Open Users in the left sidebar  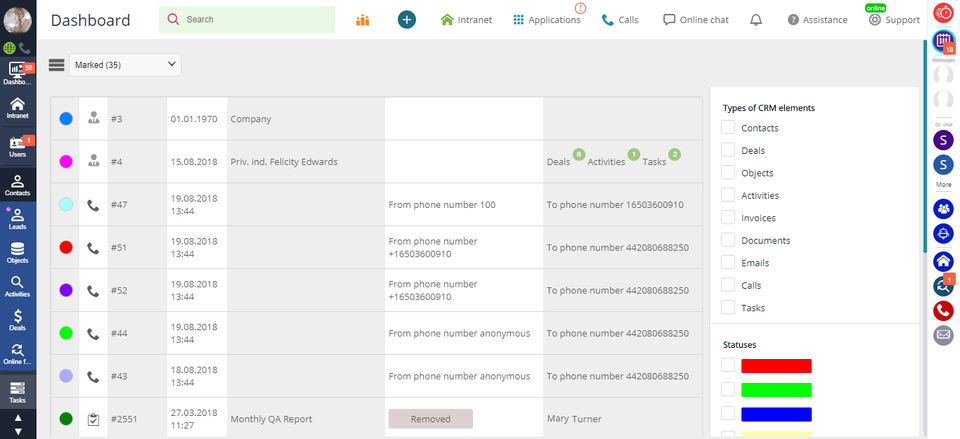(18, 147)
